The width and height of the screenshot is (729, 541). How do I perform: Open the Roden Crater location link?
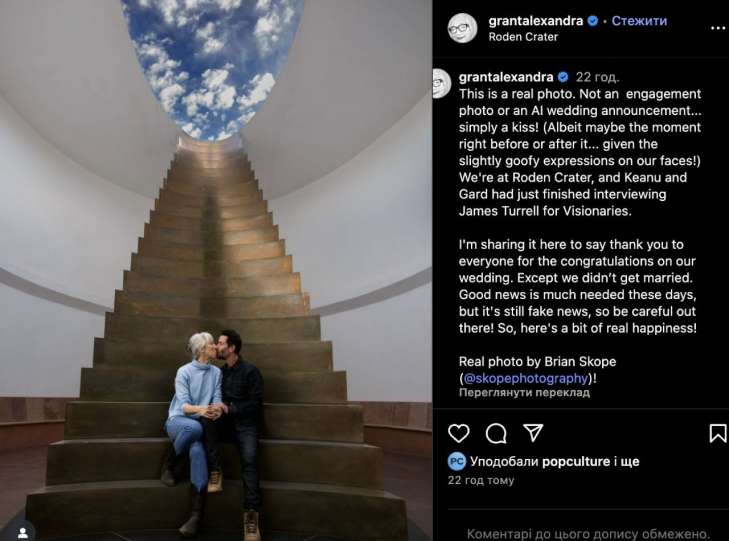(x=523, y=37)
